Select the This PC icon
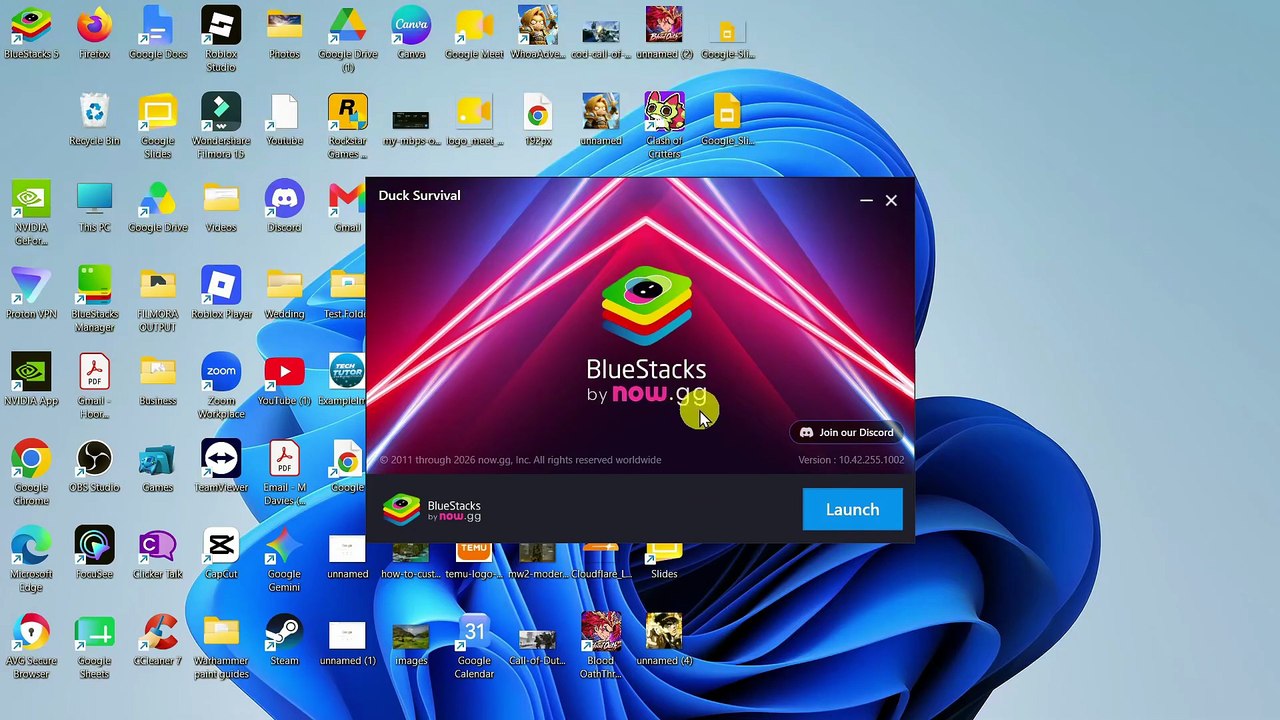The width and height of the screenshot is (1280, 720). click(94, 207)
